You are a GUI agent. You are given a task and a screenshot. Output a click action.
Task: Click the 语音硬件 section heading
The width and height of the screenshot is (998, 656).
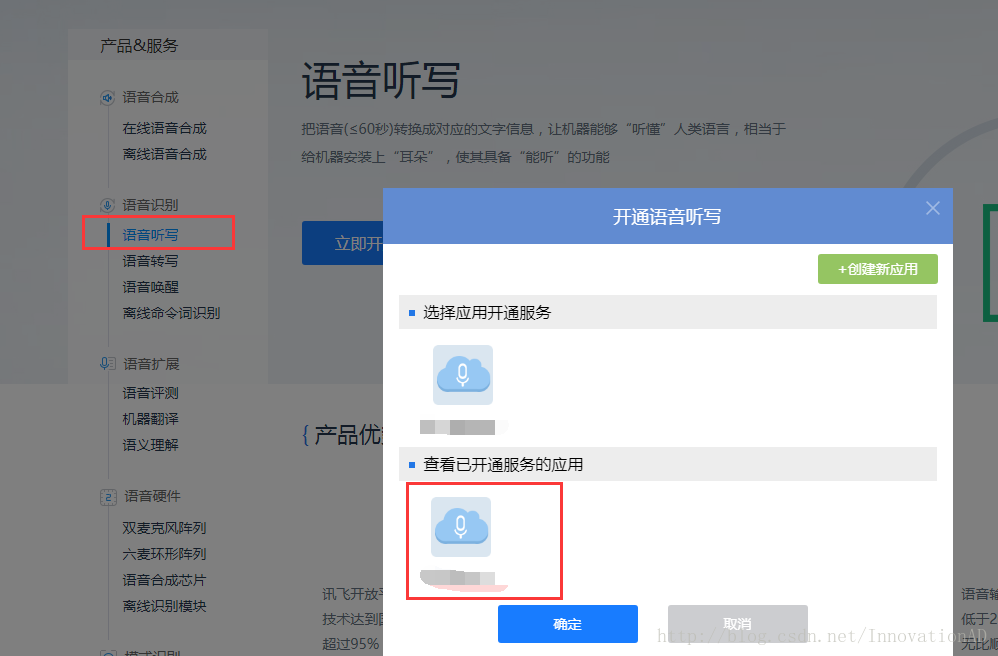click(x=152, y=496)
